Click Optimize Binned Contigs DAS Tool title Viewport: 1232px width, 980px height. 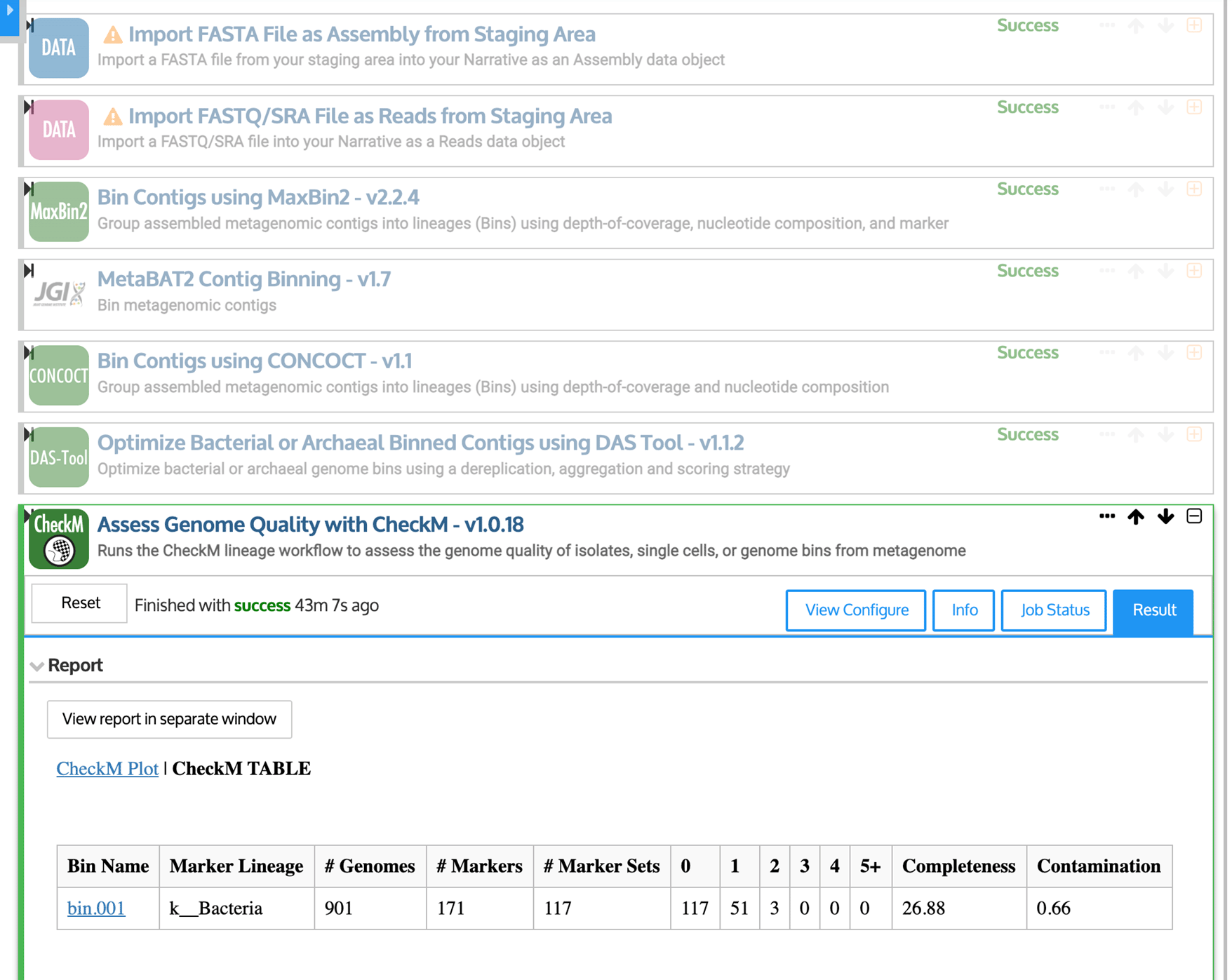421,443
